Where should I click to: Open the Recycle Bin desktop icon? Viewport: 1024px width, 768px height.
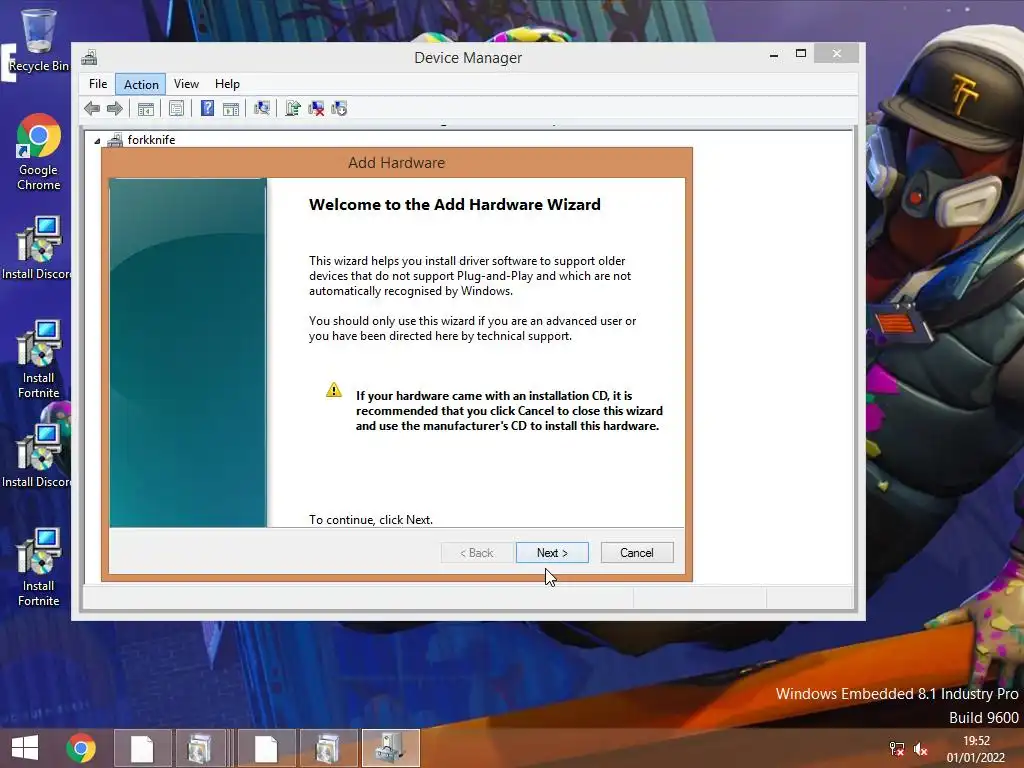point(39,40)
